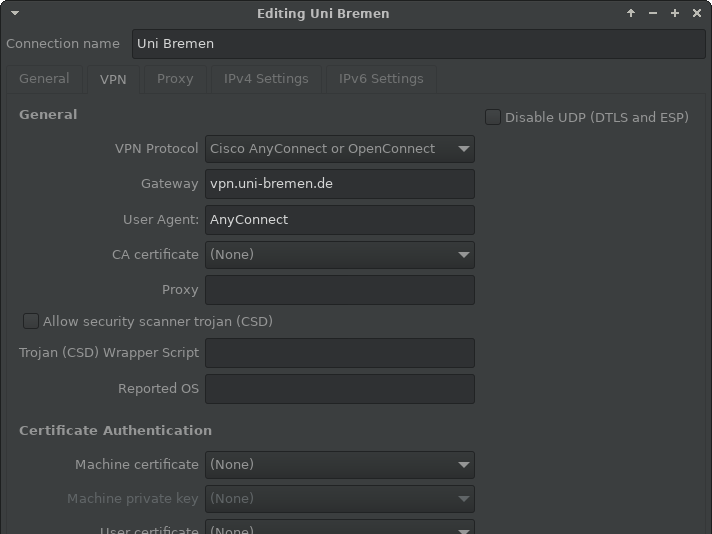Focus the User Agent input field
Screen dimensions: 712x534
click(339, 220)
